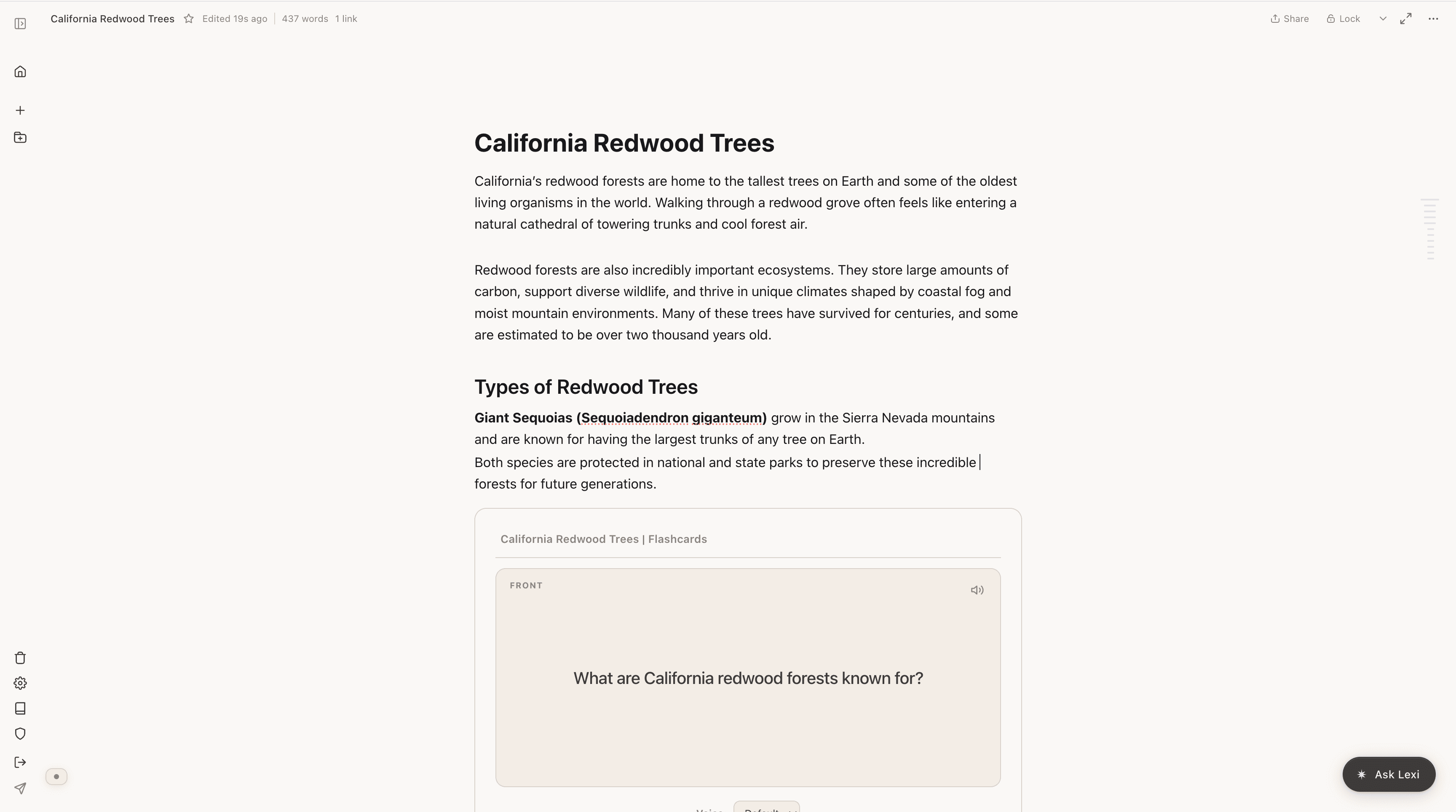Switch the small toggle near bottom-left

pyautogui.click(x=56, y=776)
